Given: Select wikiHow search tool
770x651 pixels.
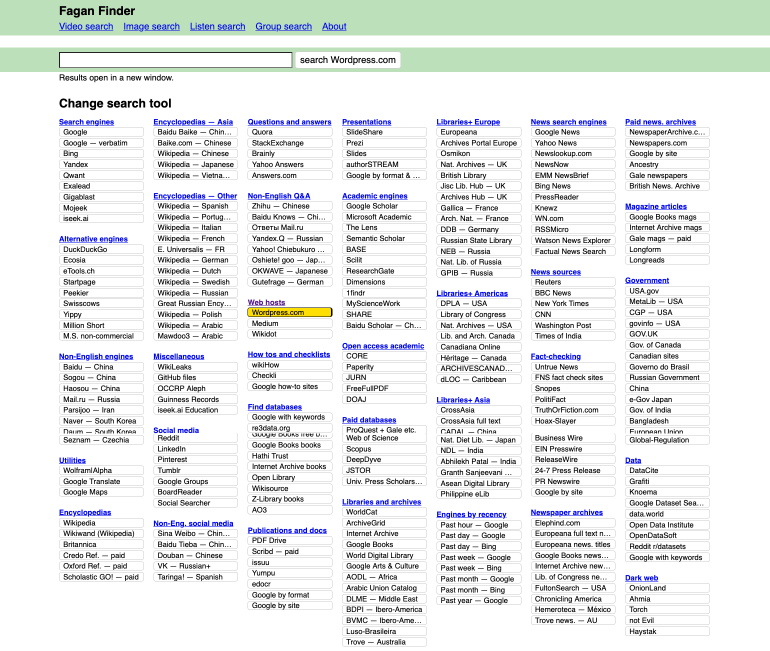Looking at the screenshot, I should pos(290,365).
